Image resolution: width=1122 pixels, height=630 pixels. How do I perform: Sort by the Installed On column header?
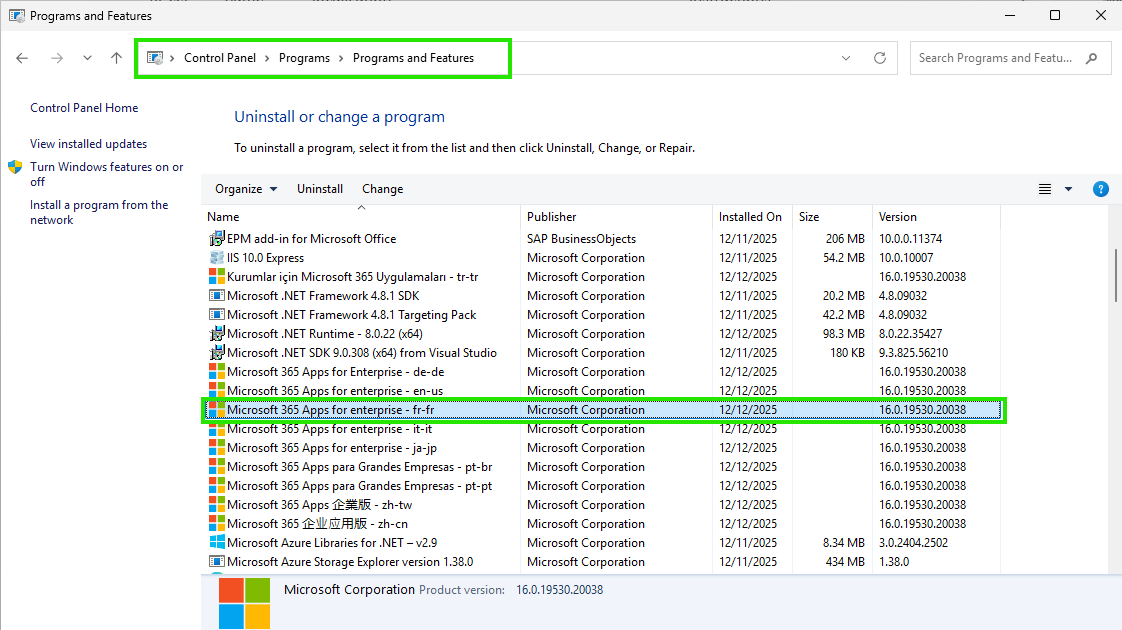(753, 216)
